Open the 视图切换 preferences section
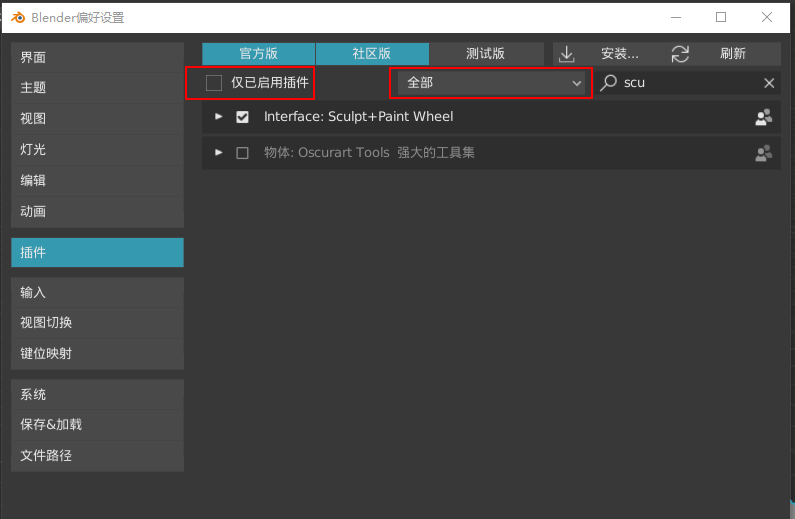The height and width of the screenshot is (519, 795). pyautogui.click(x=97, y=323)
